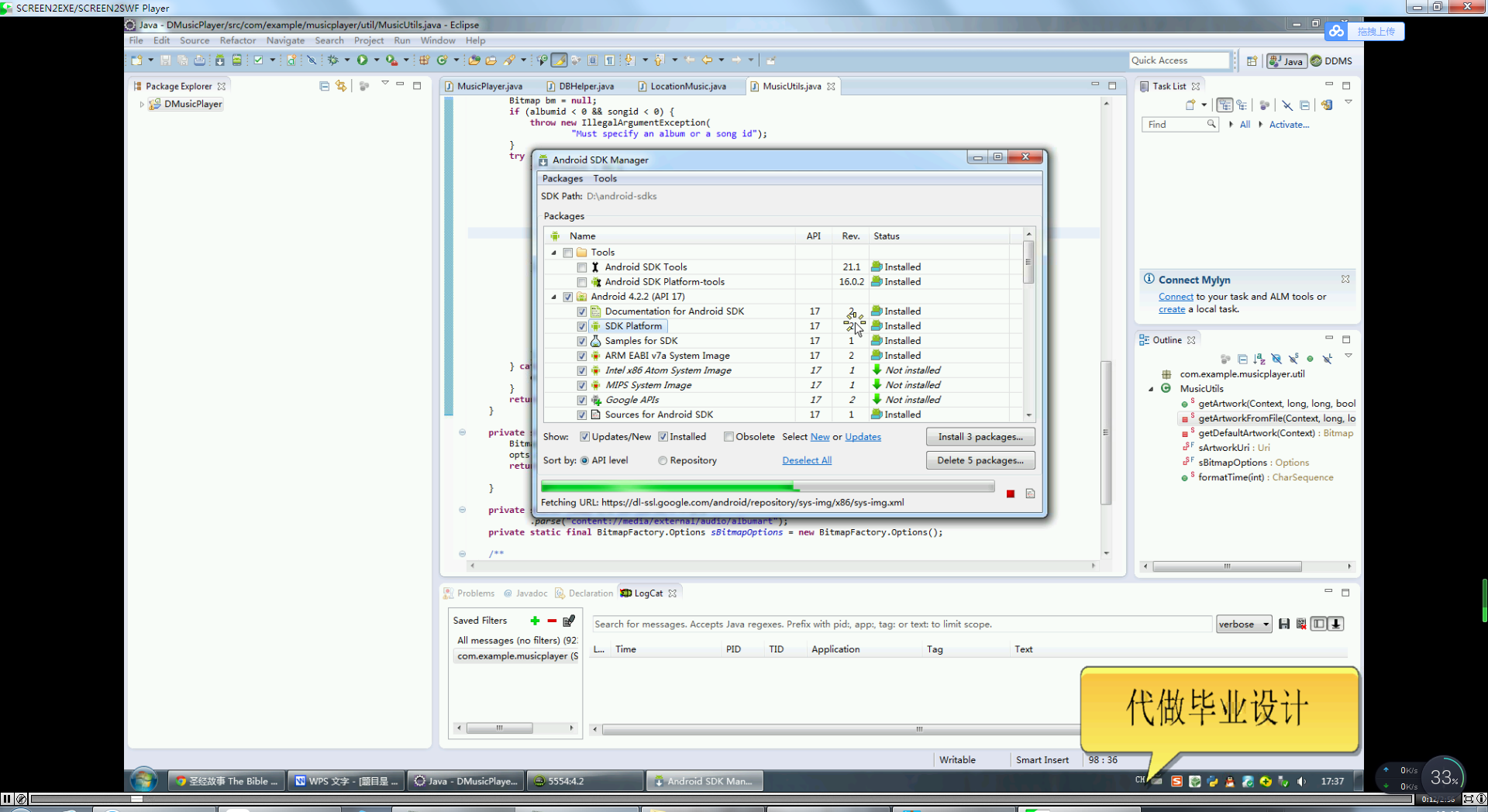Click Scheduled presentation icon in Task List
The width and height of the screenshot is (1488, 812).
(x=1242, y=105)
